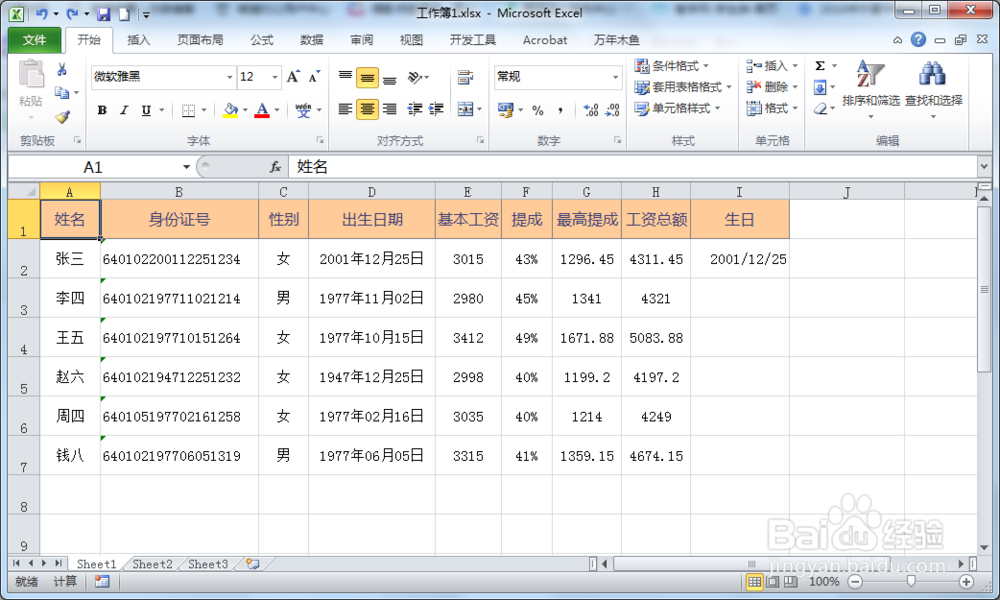Switch to the 公式 ribbon tab

(x=262, y=40)
